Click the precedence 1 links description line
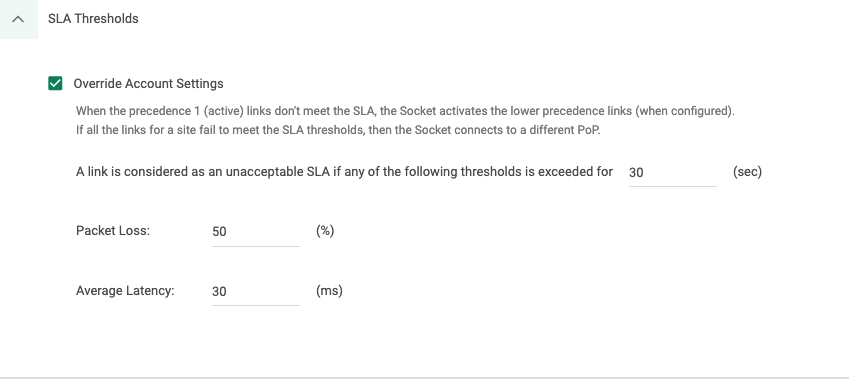 click(405, 111)
